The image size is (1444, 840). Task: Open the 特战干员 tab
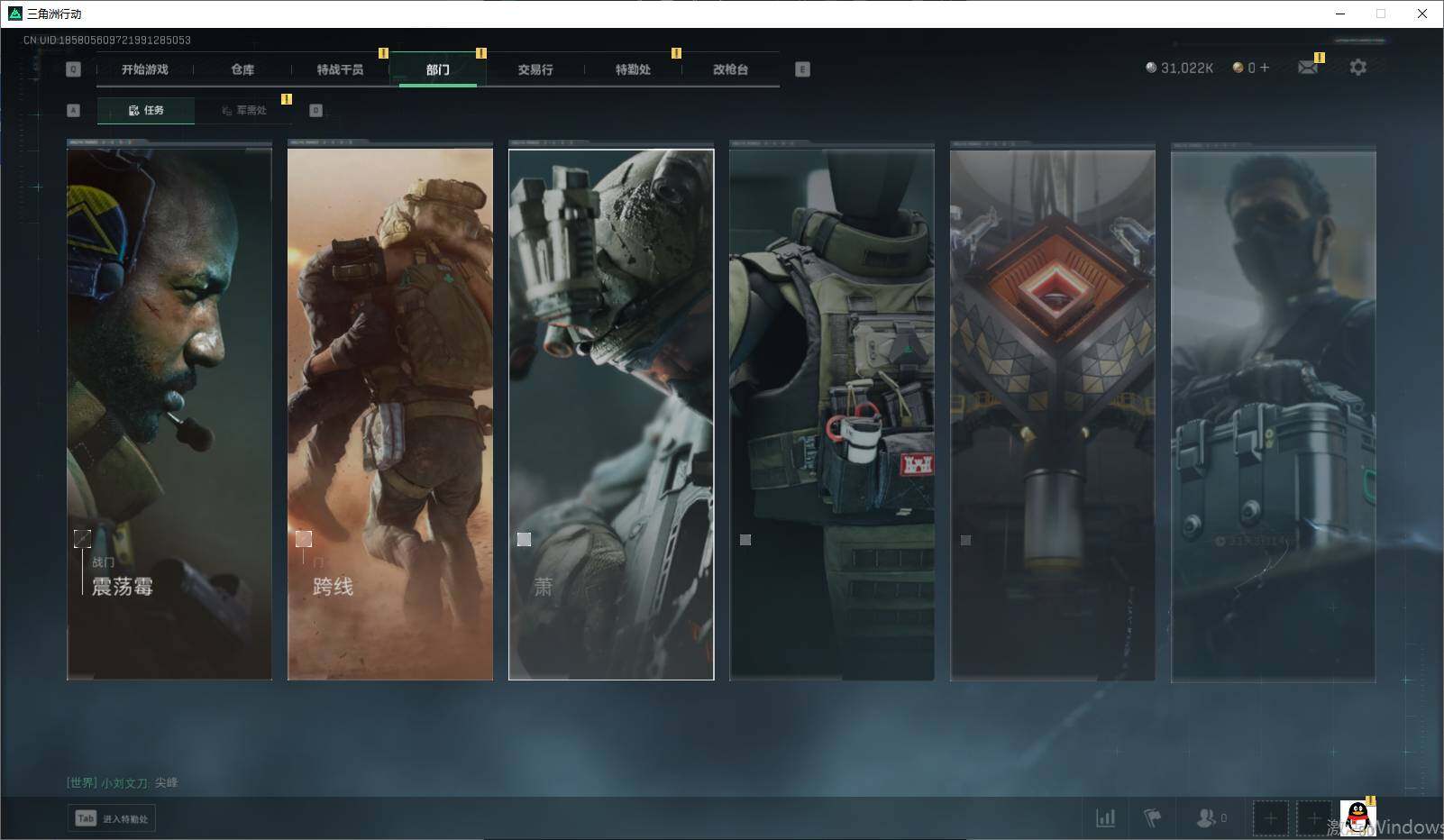click(340, 69)
